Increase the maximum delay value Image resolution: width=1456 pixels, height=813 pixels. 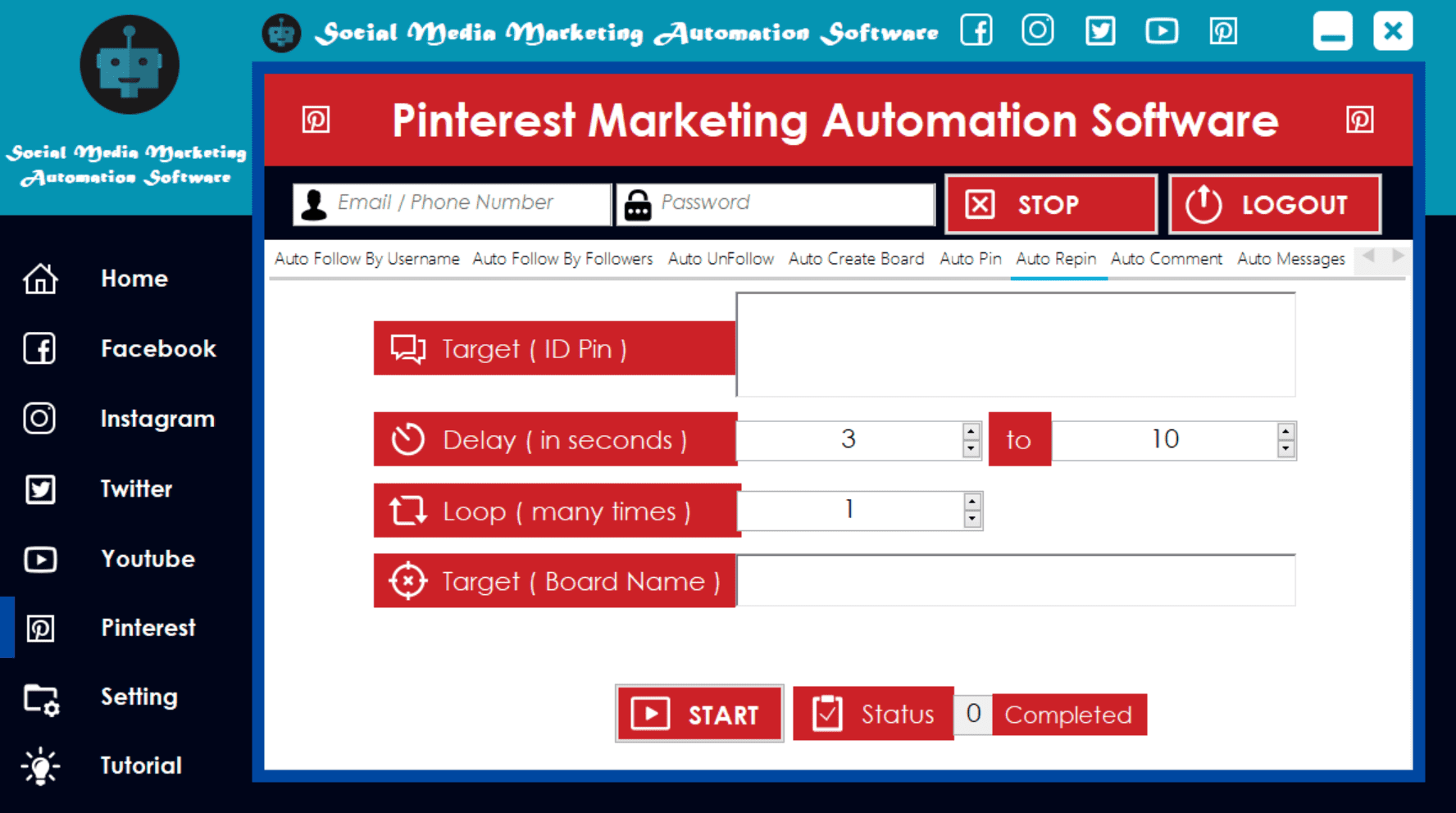[x=1285, y=431]
